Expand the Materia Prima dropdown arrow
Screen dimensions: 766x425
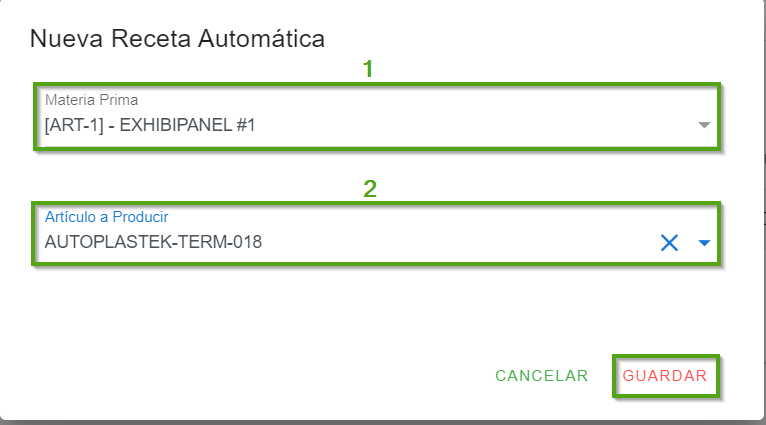pos(704,125)
